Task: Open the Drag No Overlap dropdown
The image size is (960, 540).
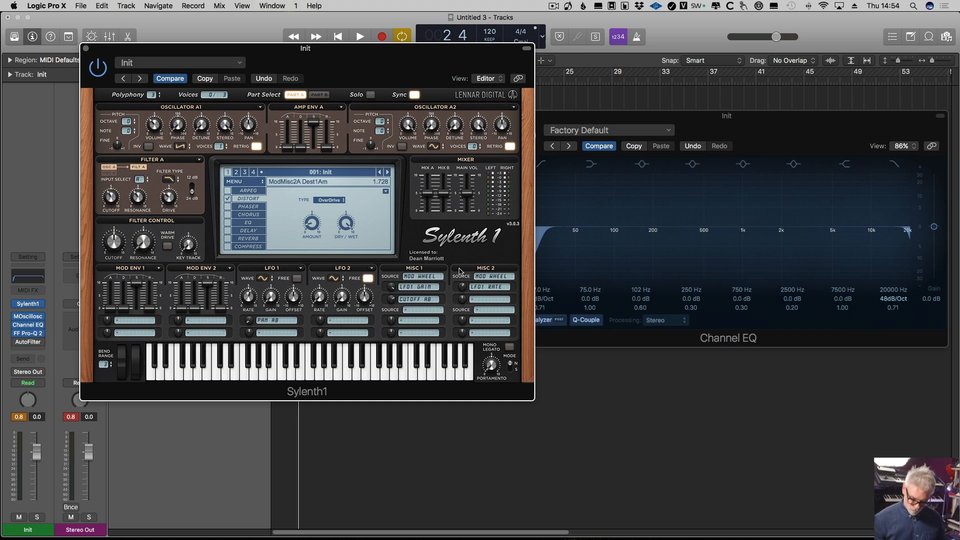Action: (793, 61)
